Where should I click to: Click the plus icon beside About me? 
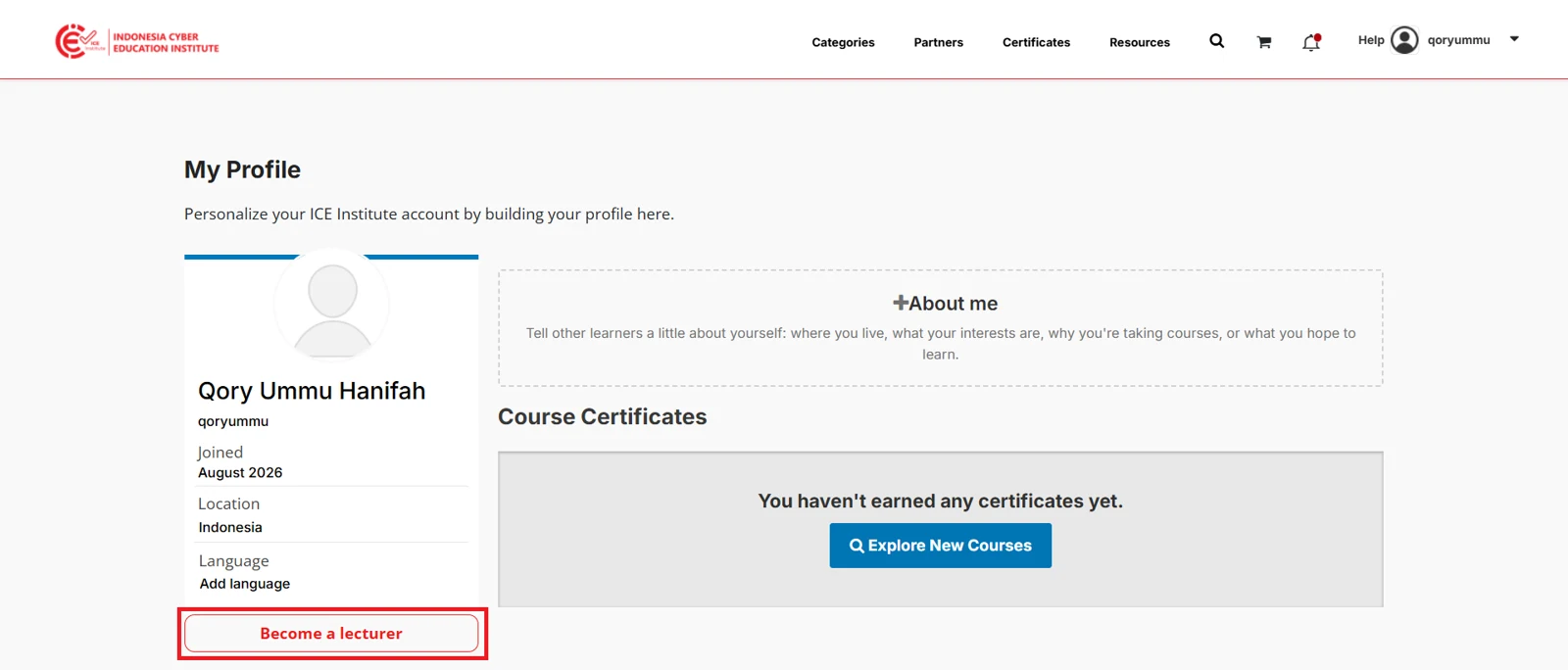900,303
